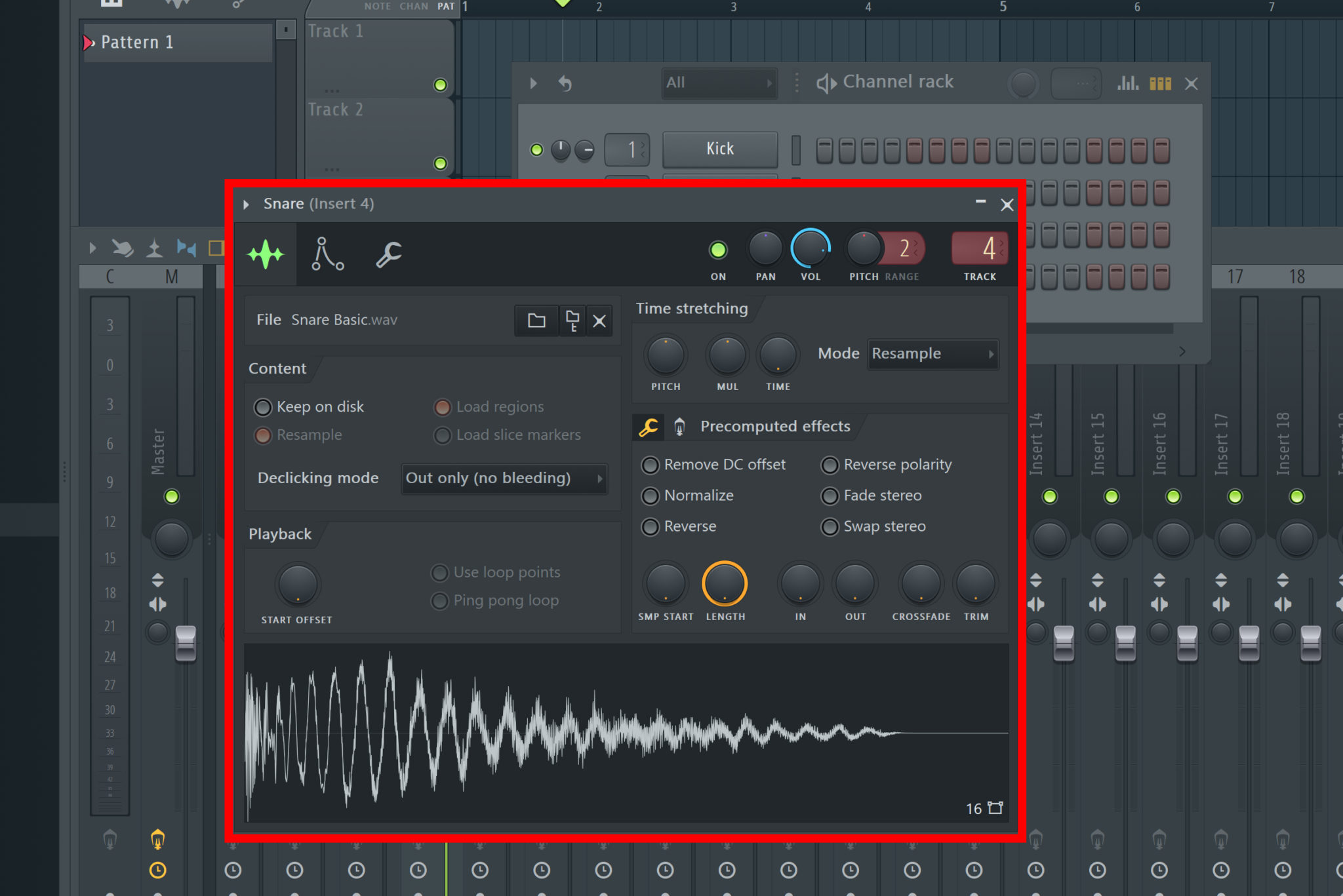Enable the Keep on disk option
1343x896 pixels.
tap(263, 408)
